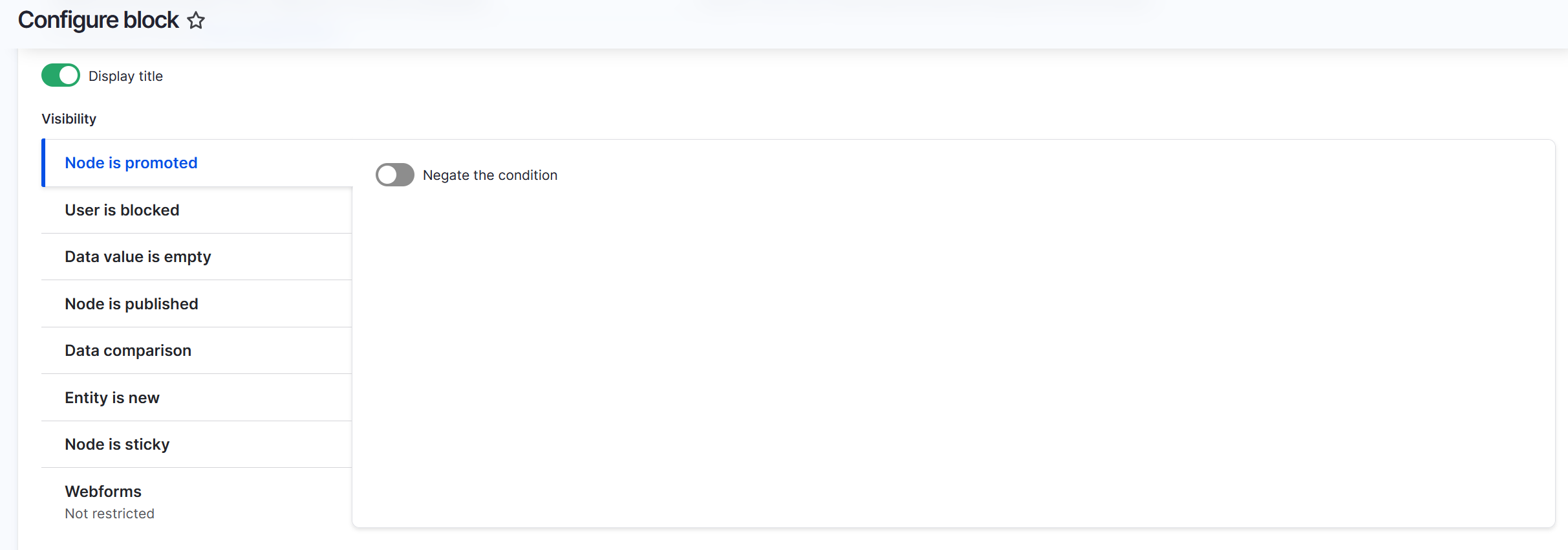Image resolution: width=1568 pixels, height=550 pixels.
Task: Select the Node is promoted tab
Action: click(131, 163)
